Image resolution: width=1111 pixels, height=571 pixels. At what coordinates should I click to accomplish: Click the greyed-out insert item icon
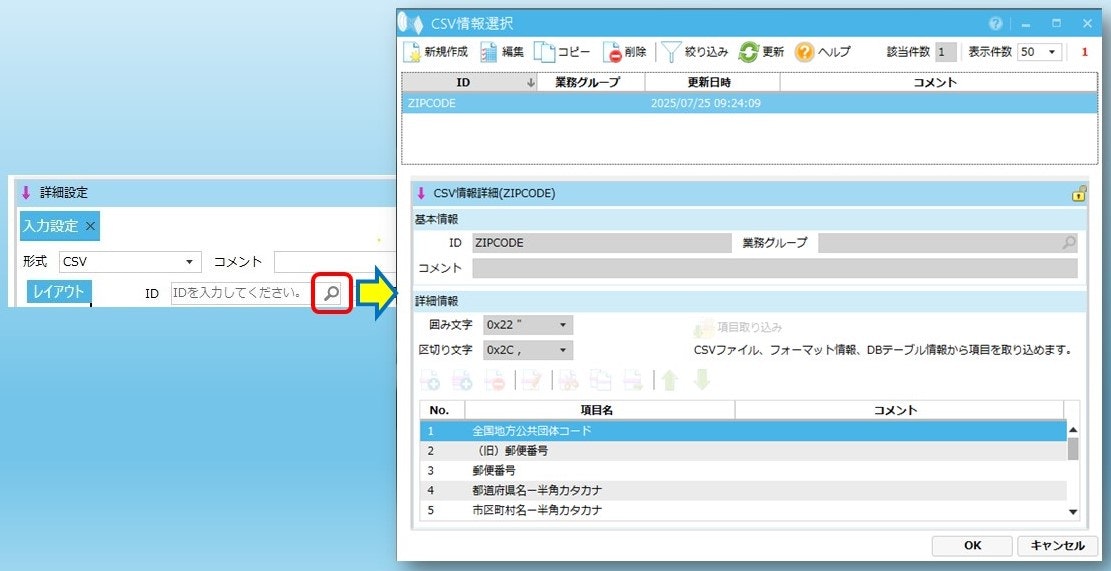coord(463,380)
